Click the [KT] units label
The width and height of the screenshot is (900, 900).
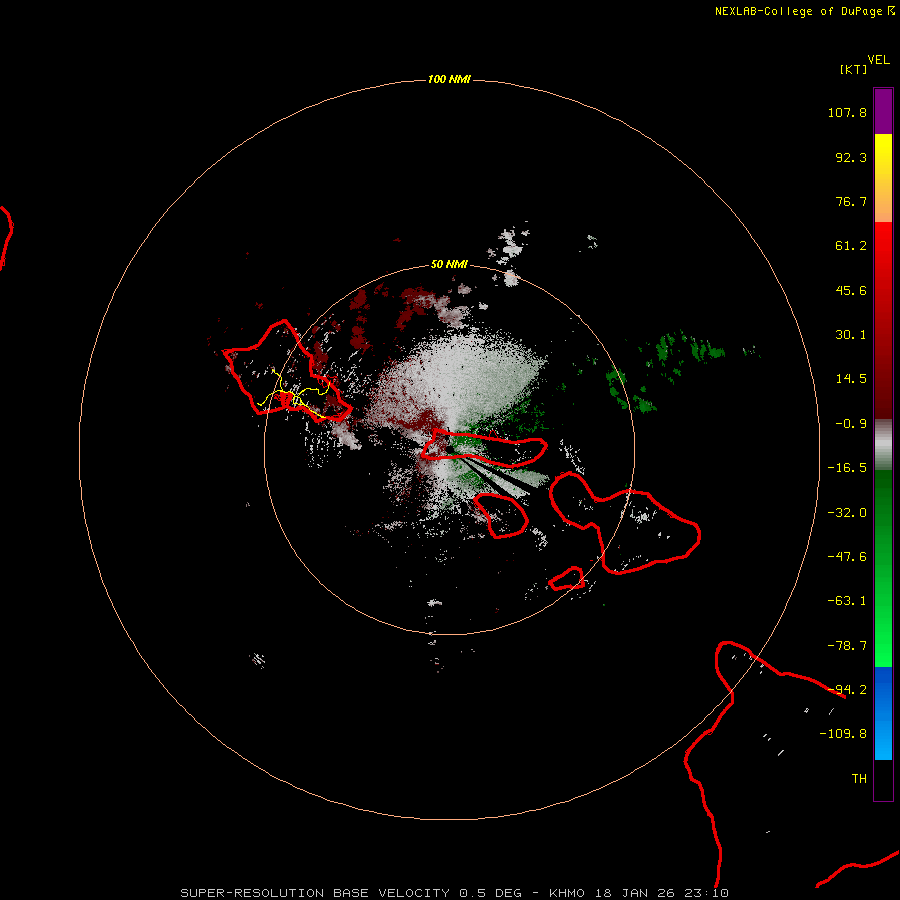click(x=854, y=69)
